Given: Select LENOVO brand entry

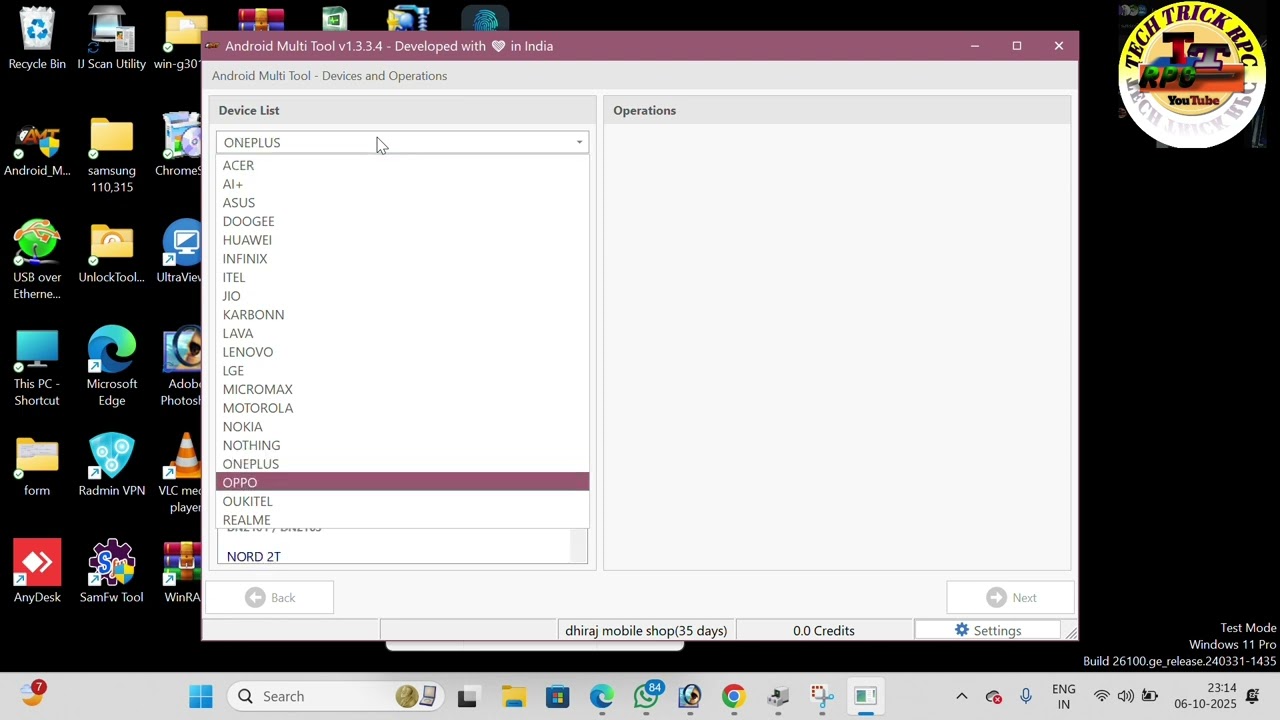Looking at the screenshot, I should (x=402, y=352).
